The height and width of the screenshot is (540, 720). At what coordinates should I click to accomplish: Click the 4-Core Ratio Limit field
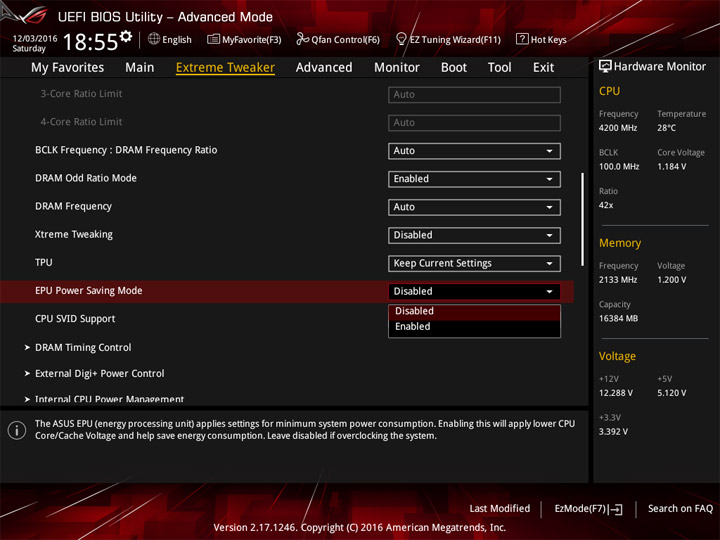coord(474,123)
